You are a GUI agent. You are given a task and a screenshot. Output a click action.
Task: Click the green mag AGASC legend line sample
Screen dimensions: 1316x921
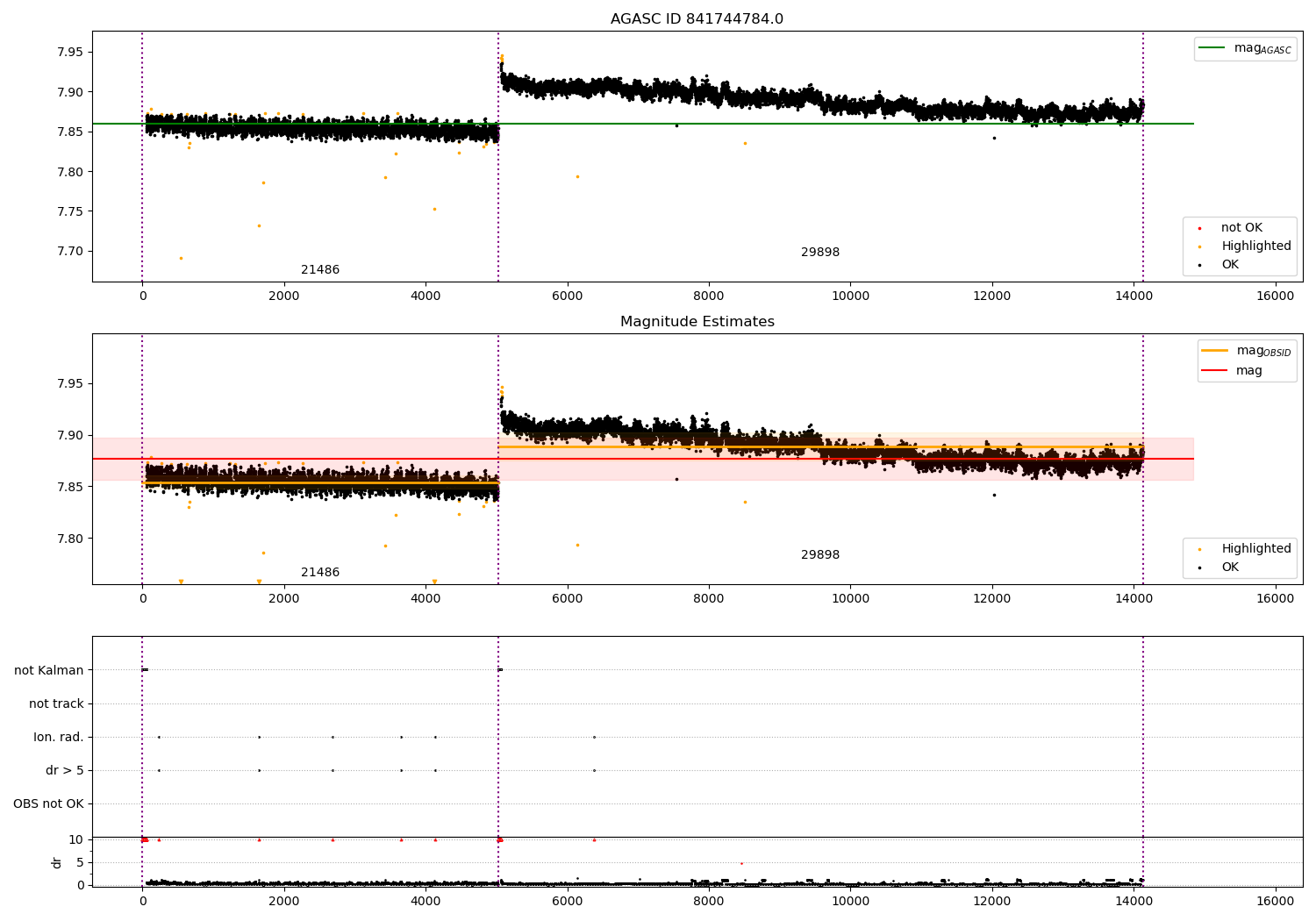tap(1212, 48)
